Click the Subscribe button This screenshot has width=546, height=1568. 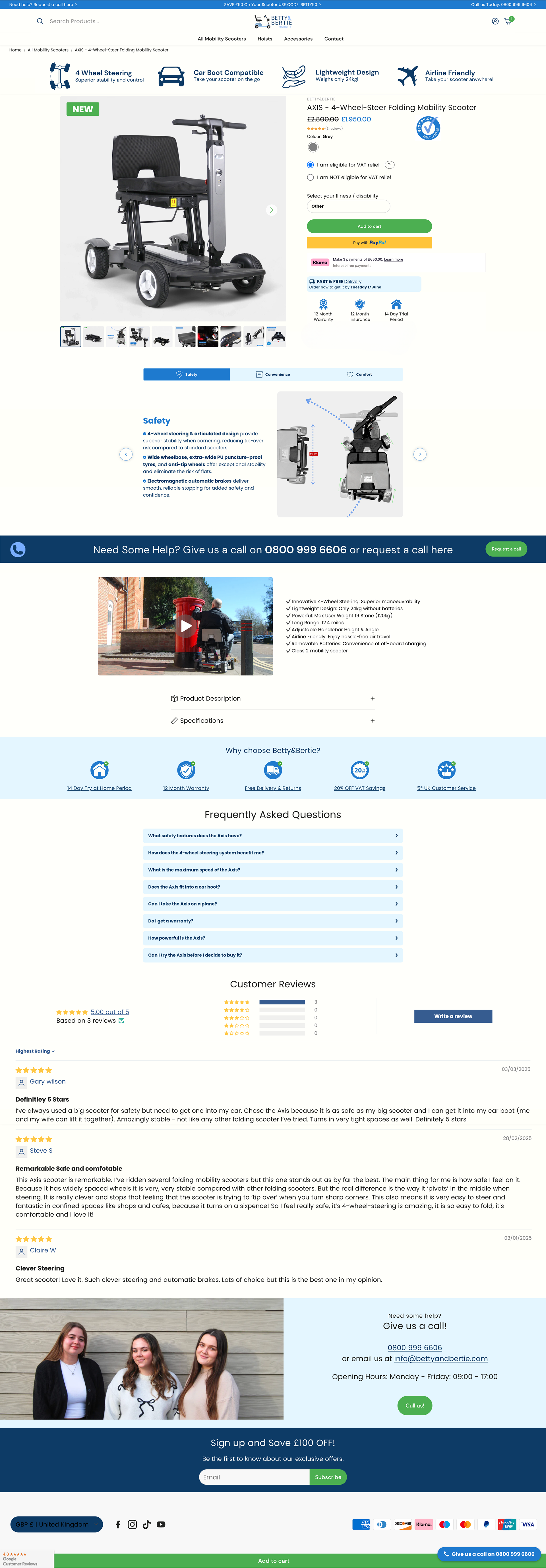point(328,1477)
